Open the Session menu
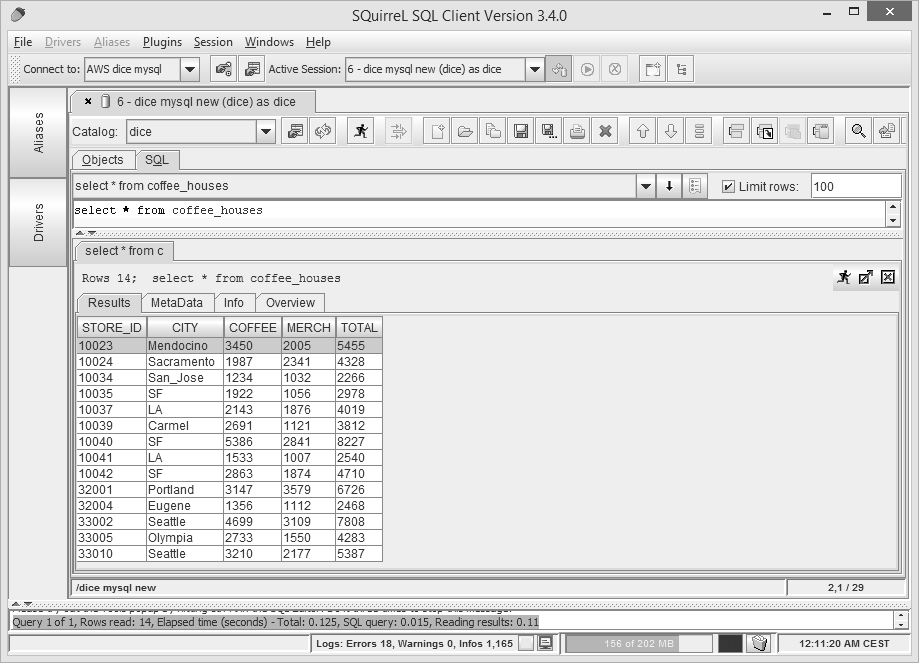919x663 pixels. (x=213, y=42)
